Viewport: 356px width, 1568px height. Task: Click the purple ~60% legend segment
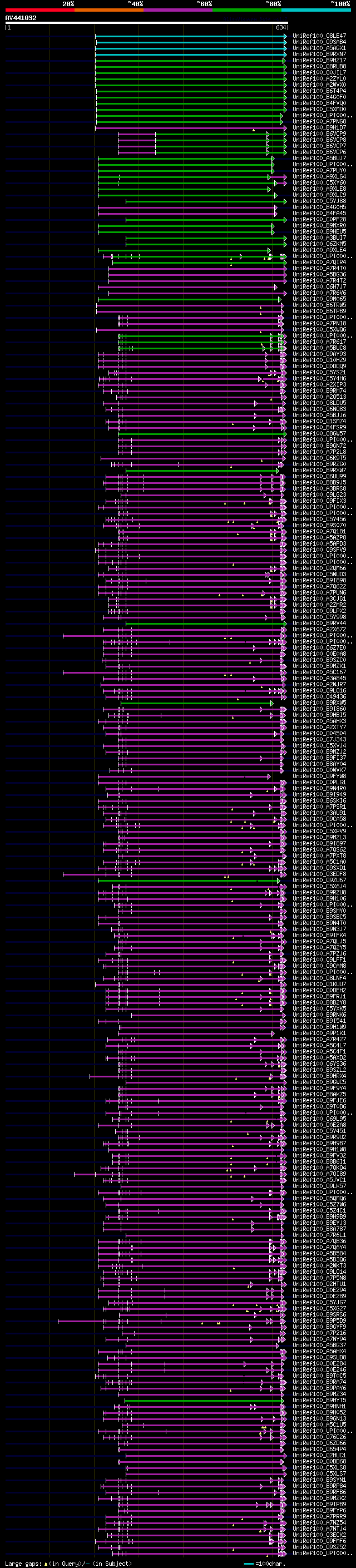[179, 10]
